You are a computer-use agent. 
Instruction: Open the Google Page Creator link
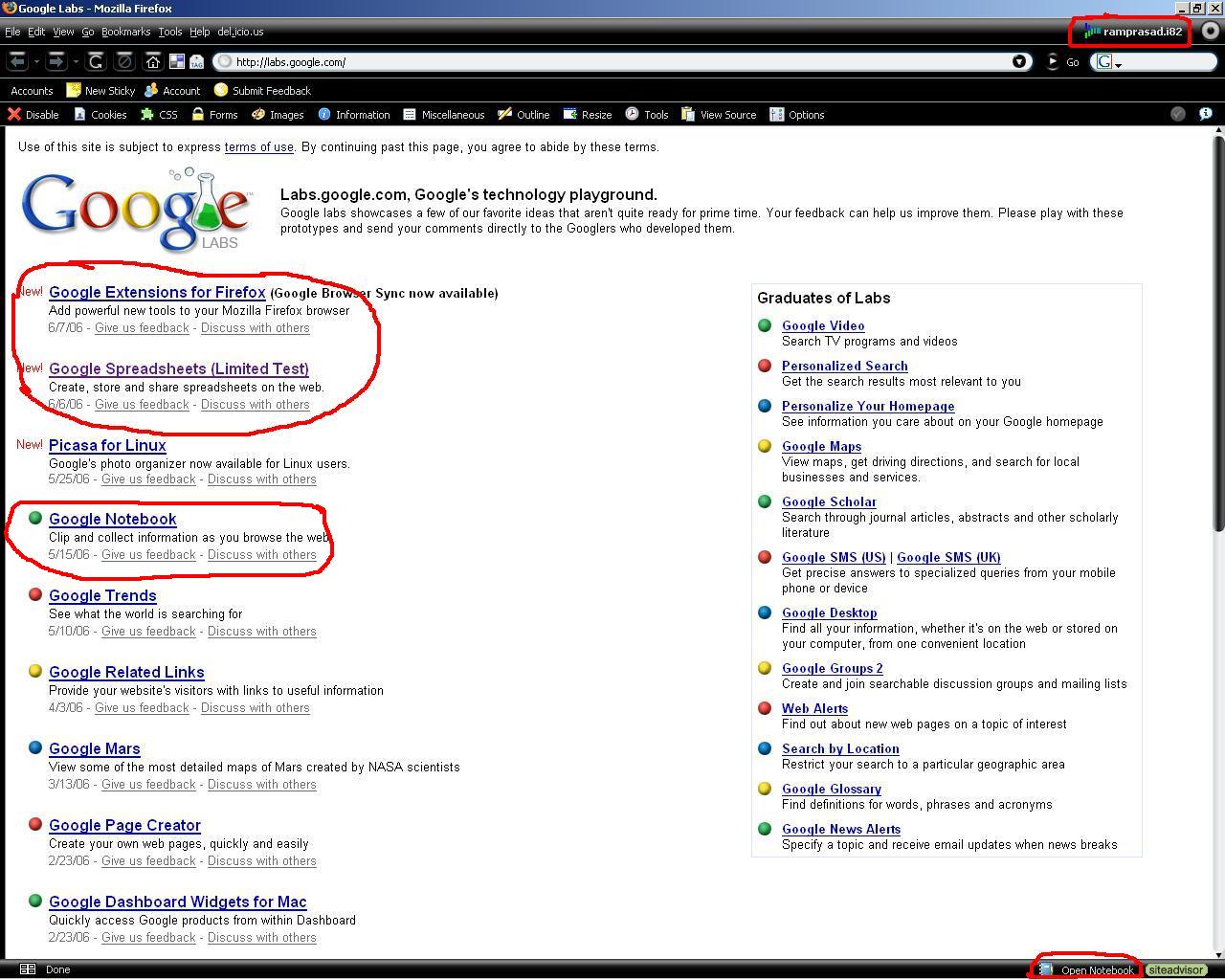124,825
